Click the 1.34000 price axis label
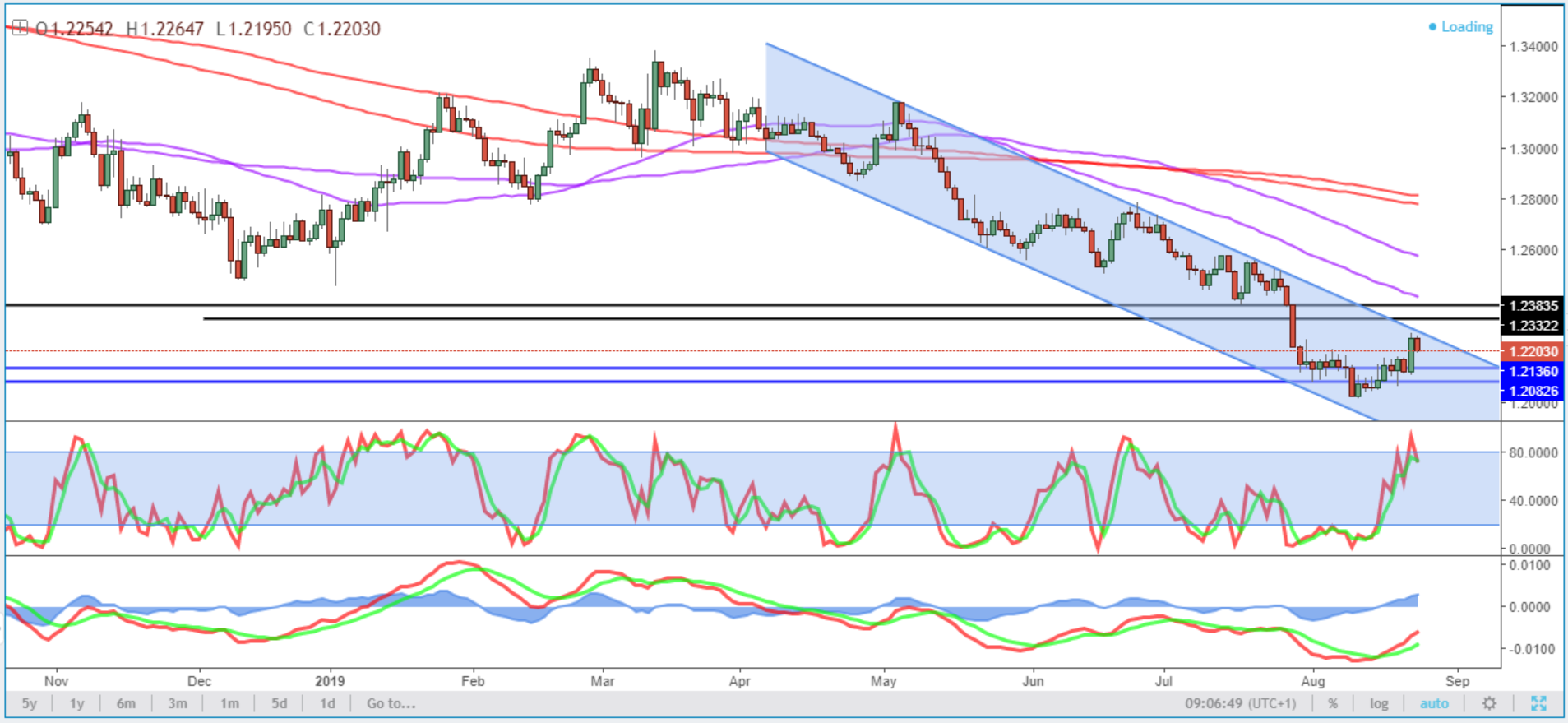1568x723 pixels. [x=1533, y=47]
